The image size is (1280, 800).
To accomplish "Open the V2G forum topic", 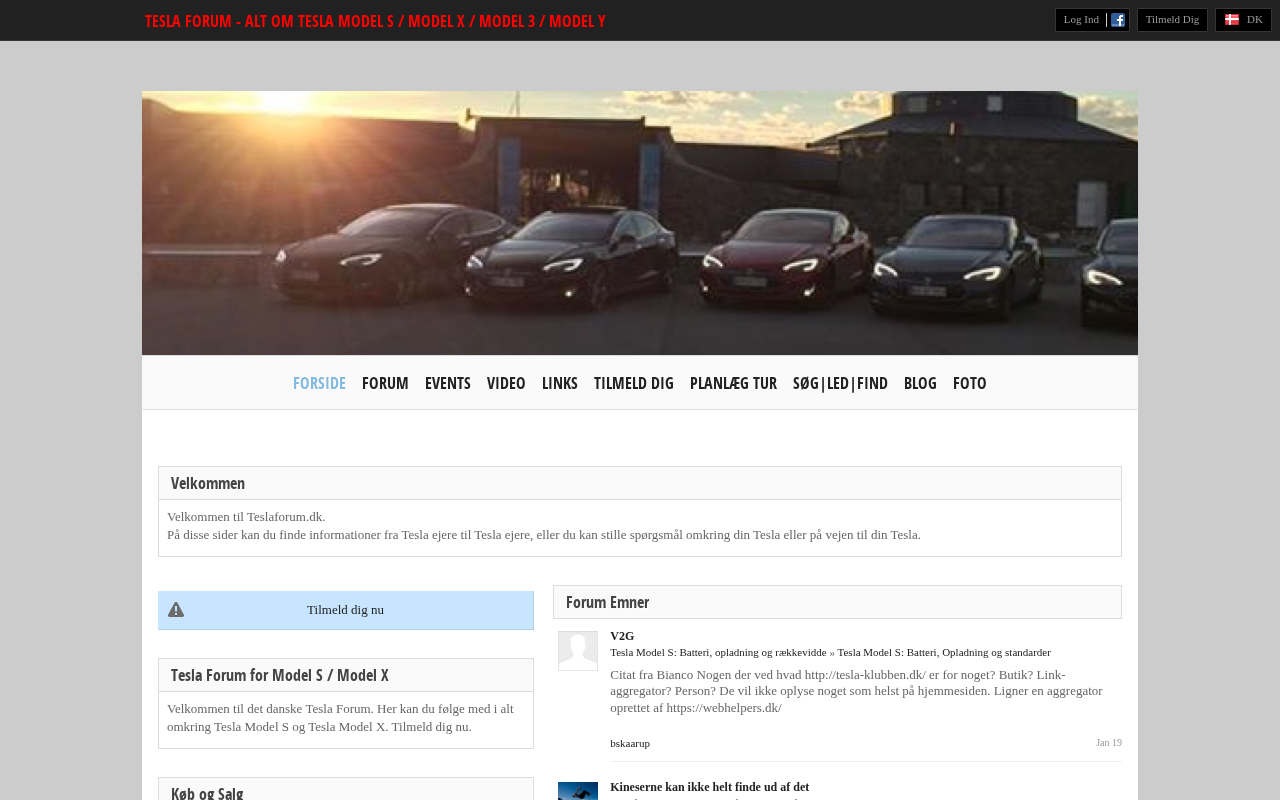I will [622, 636].
